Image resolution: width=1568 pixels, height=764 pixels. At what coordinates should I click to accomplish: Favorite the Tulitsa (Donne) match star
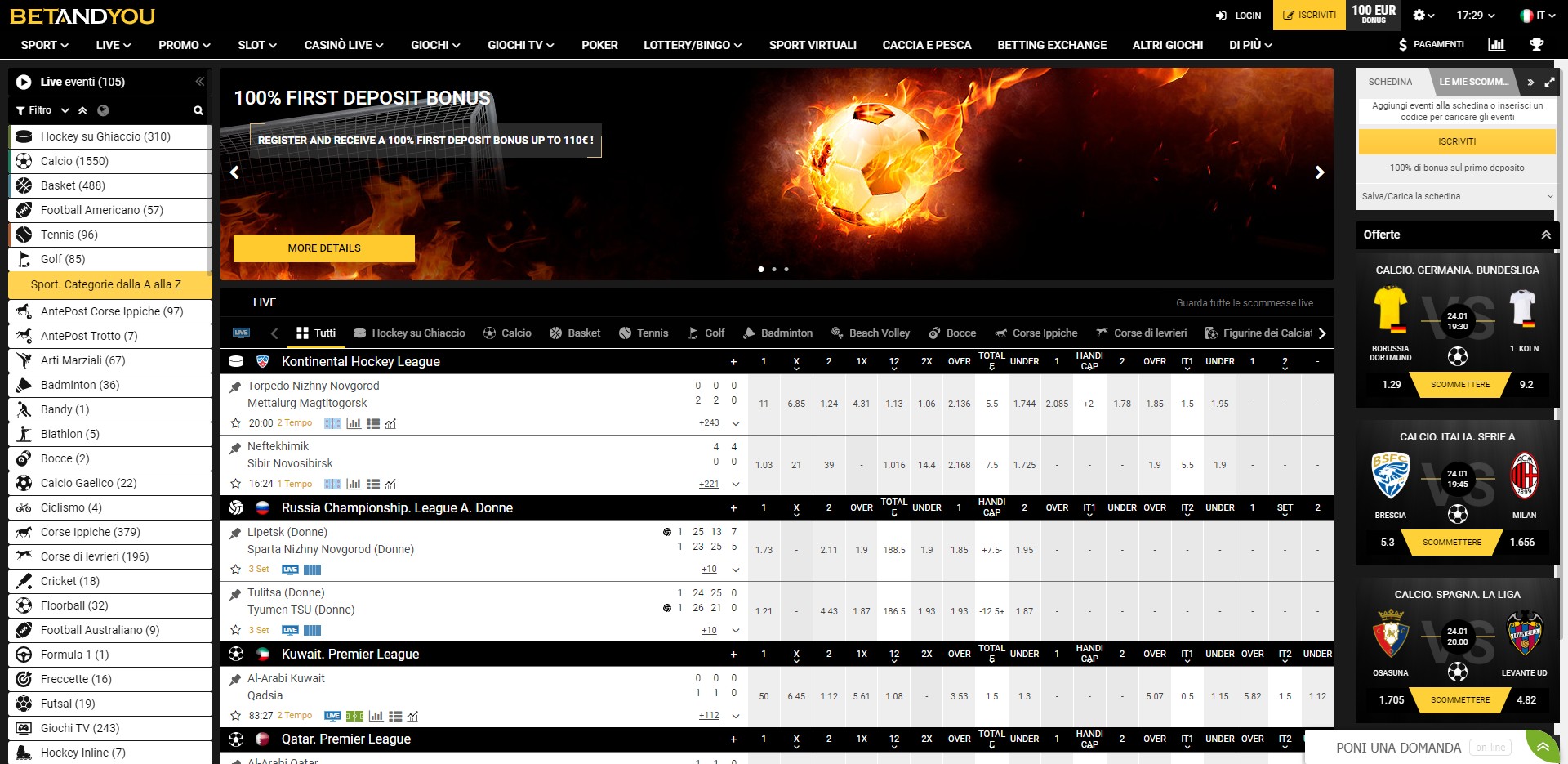[x=236, y=630]
